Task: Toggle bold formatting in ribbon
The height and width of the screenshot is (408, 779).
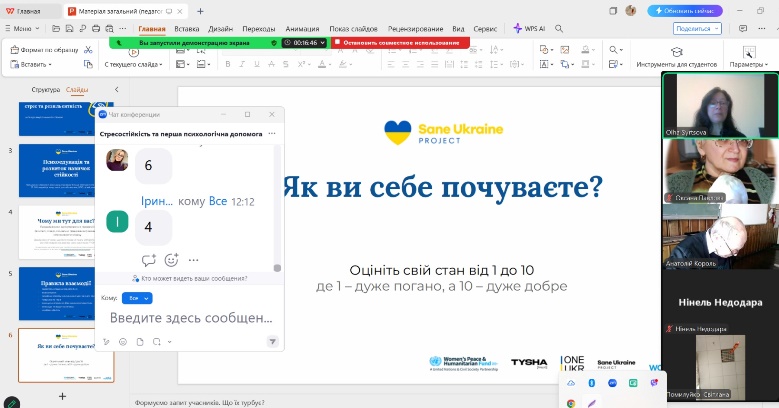Action: point(228,64)
